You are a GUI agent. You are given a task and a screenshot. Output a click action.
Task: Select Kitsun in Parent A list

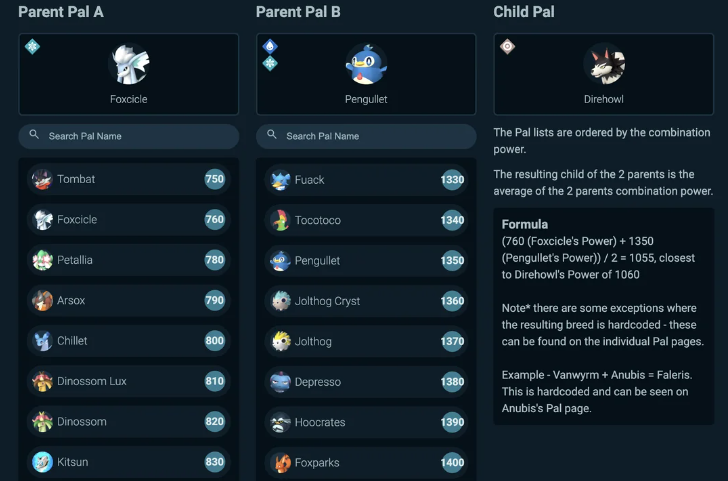pyautogui.click(x=129, y=462)
